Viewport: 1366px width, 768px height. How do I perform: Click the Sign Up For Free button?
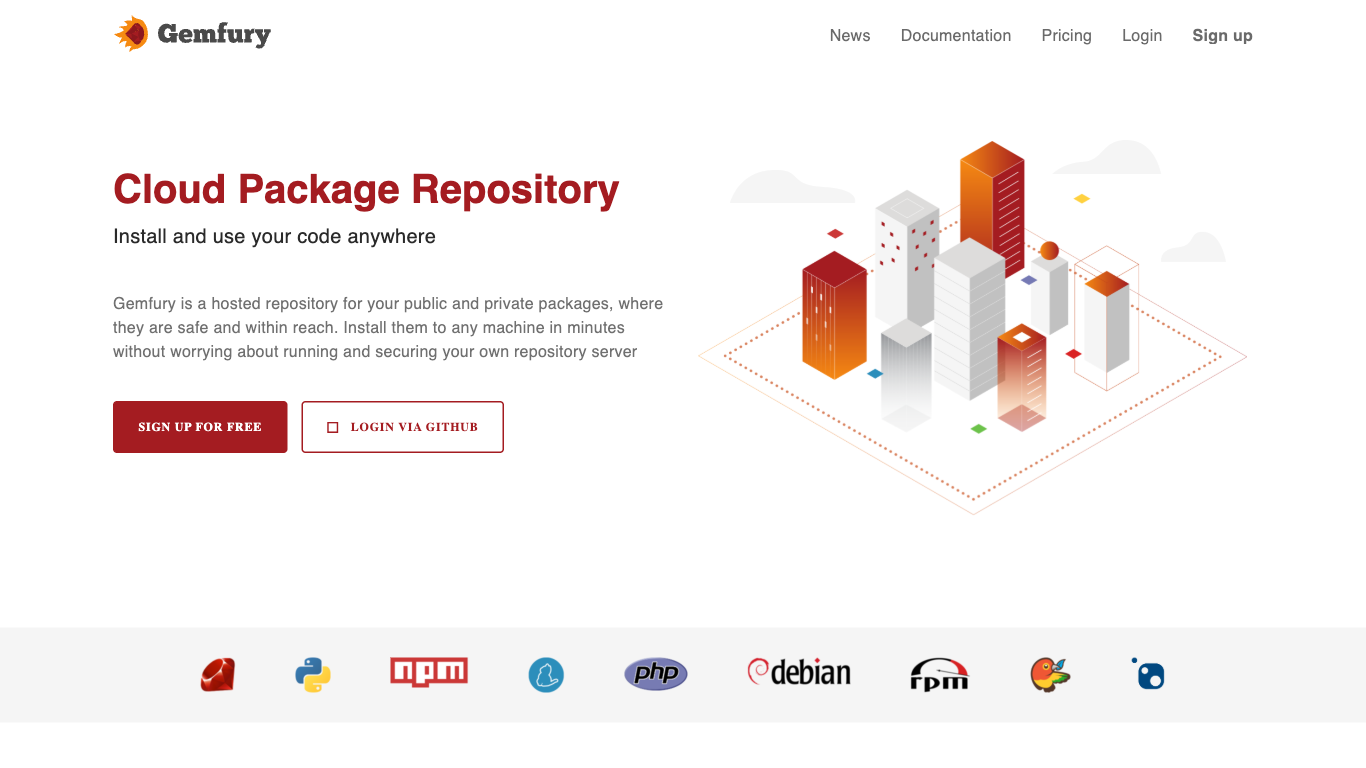pyautogui.click(x=200, y=427)
